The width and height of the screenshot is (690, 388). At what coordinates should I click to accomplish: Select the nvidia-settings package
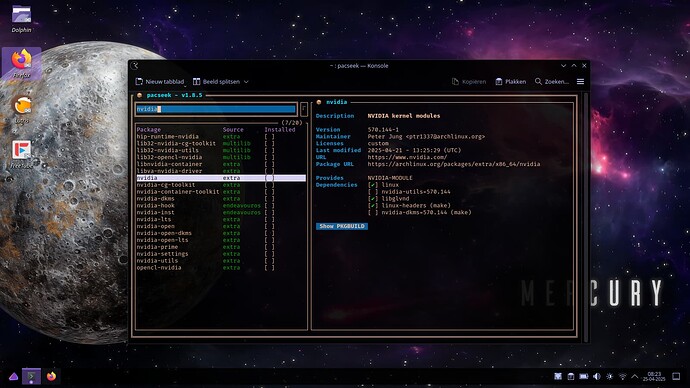[221, 254]
